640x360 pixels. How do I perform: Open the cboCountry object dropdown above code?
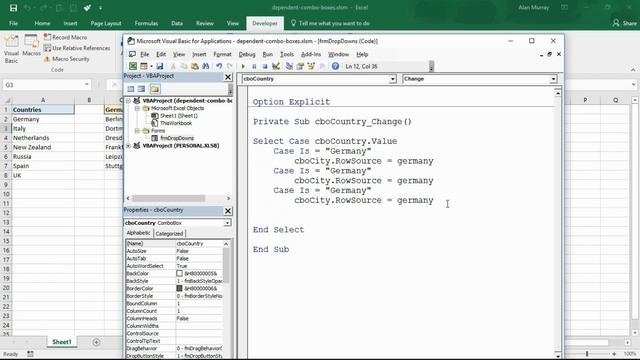click(x=392, y=79)
